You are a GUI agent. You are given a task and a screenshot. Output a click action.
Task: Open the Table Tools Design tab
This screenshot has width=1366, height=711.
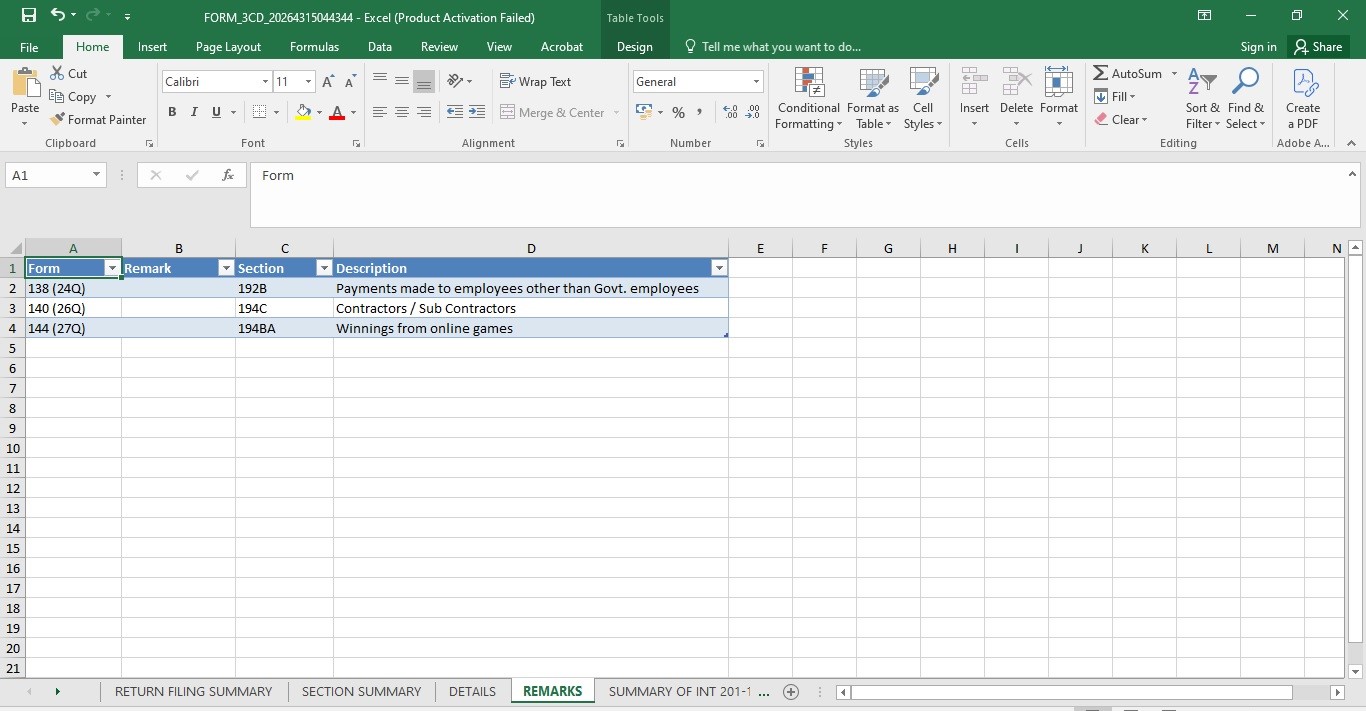[634, 47]
